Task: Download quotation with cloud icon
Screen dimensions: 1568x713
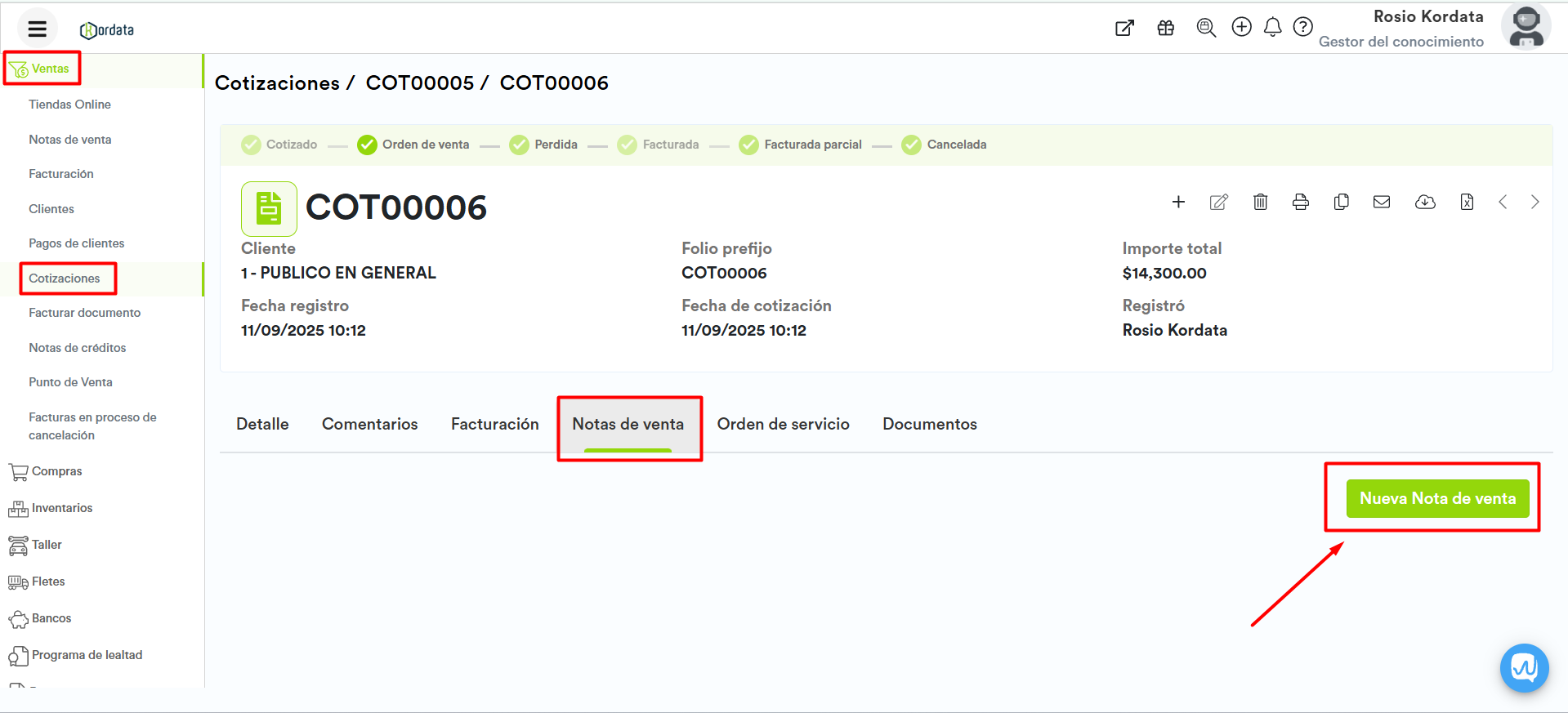Action: [1424, 202]
